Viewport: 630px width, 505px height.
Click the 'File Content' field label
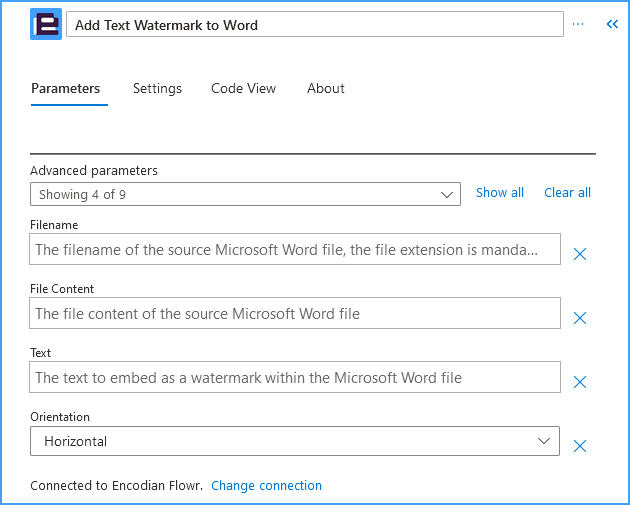[x=62, y=289]
